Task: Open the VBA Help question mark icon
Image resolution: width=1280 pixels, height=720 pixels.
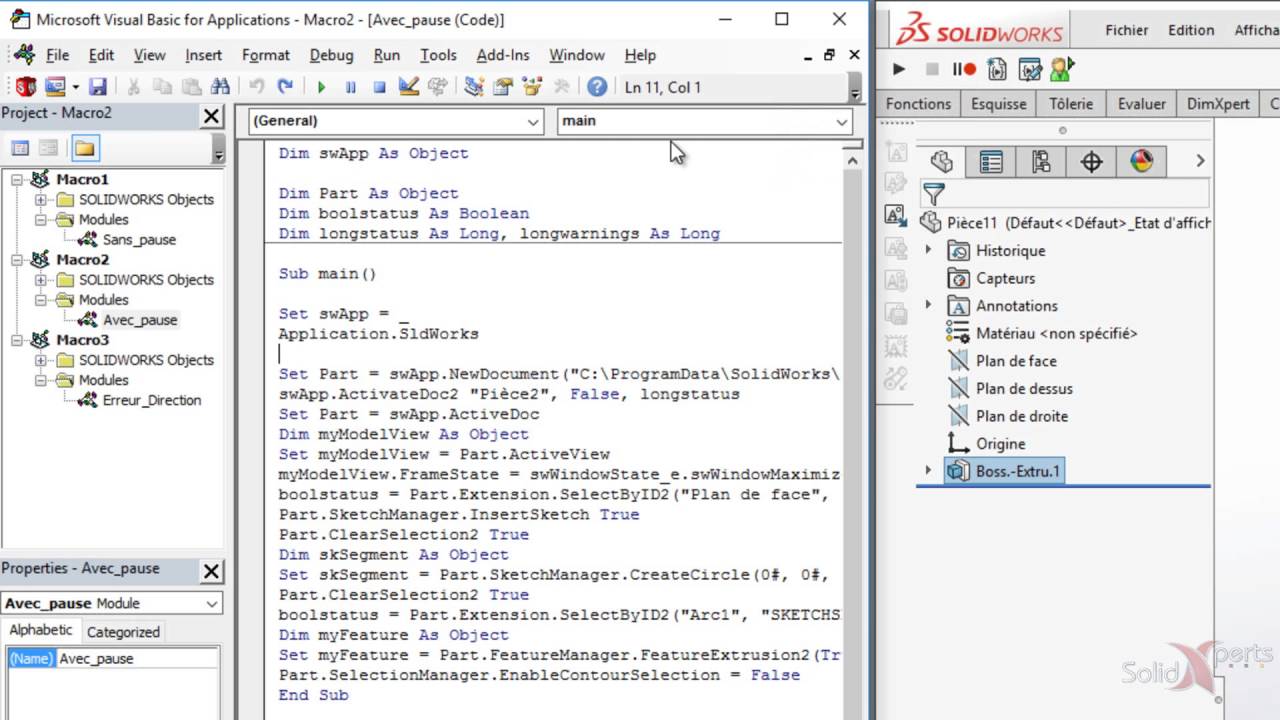Action: (x=597, y=87)
